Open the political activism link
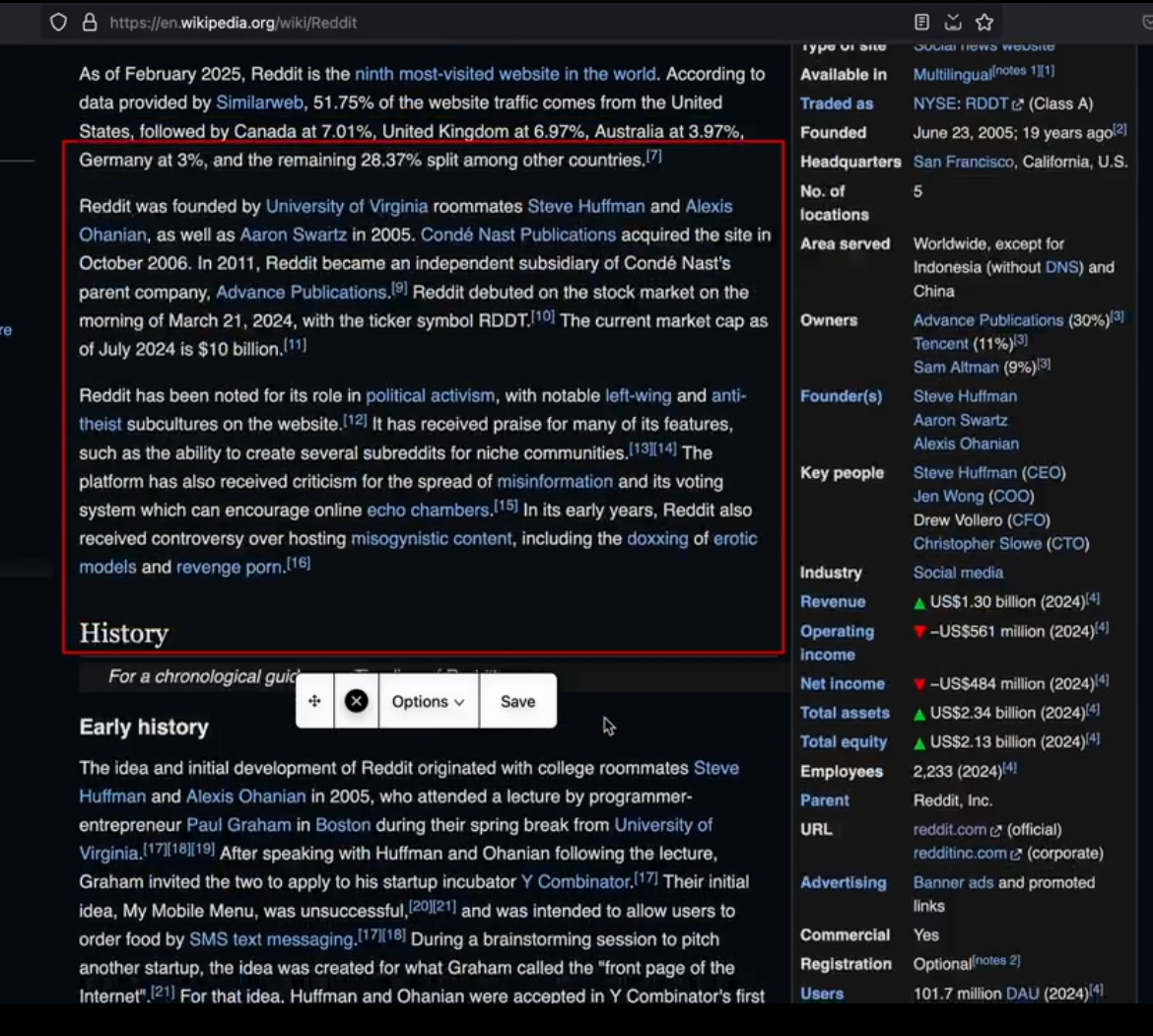Viewport: 1153px width, 1036px height. click(x=431, y=395)
